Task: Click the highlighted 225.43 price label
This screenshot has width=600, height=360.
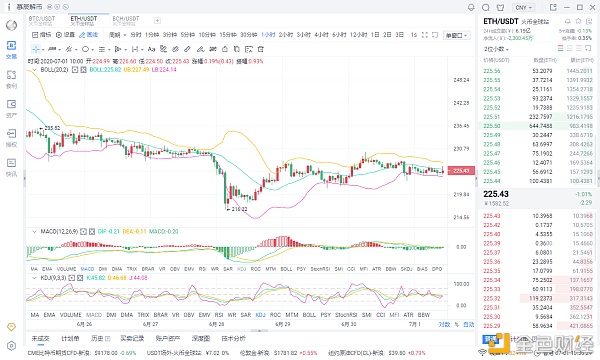Action: click(461, 171)
